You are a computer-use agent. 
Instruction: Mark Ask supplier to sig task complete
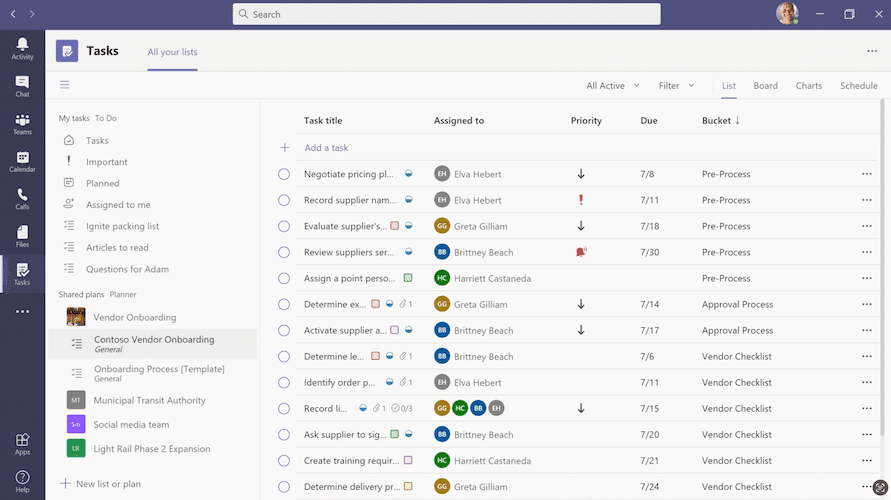coord(284,435)
